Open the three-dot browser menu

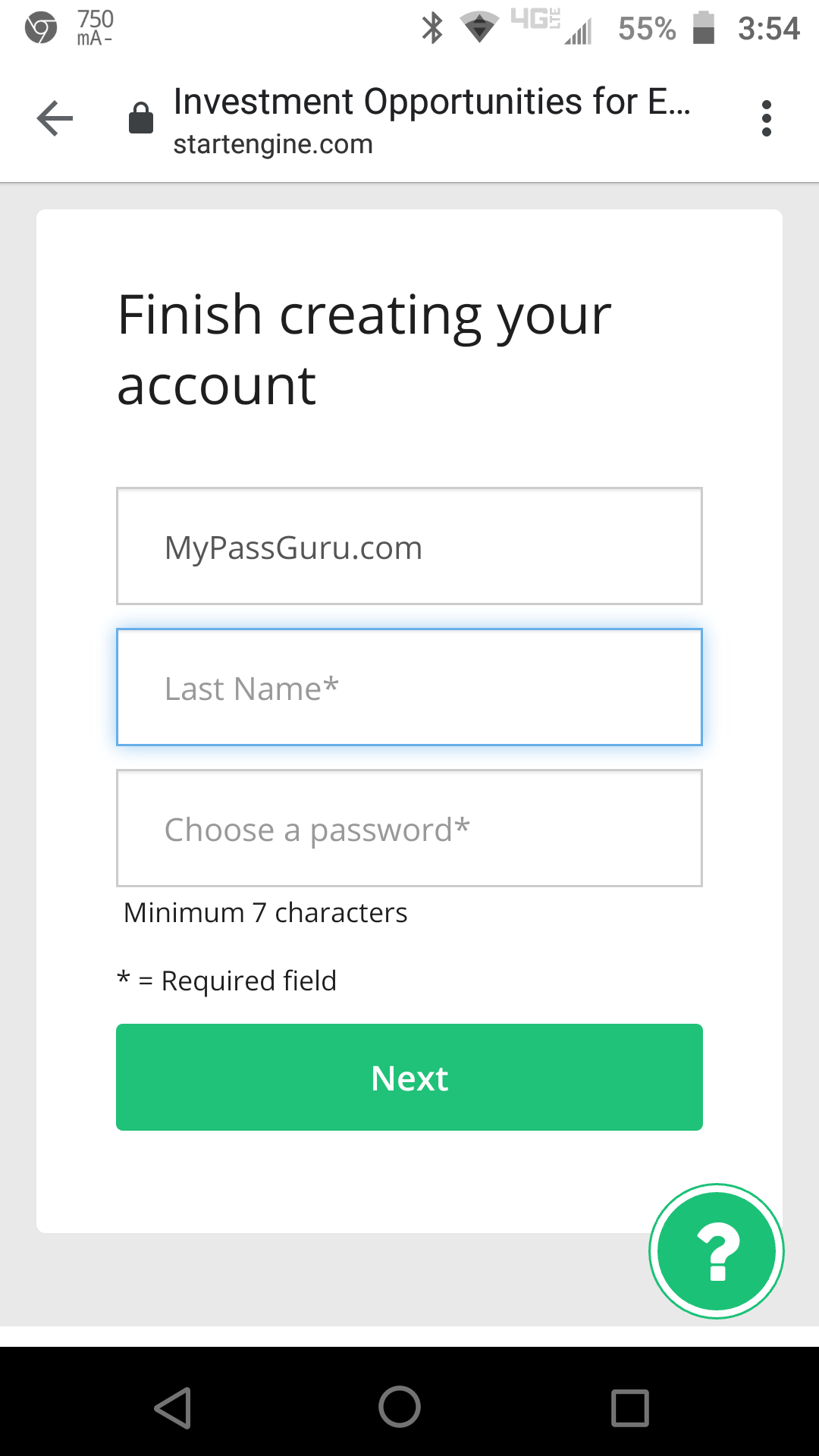(x=767, y=118)
